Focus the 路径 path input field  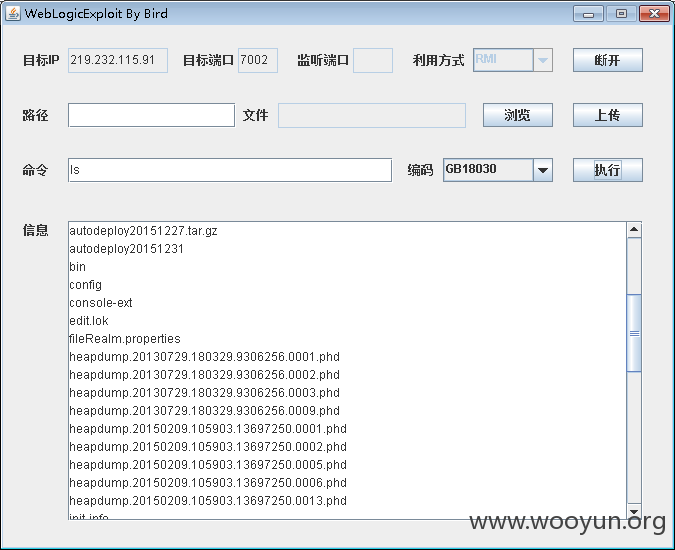[x=152, y=115]
